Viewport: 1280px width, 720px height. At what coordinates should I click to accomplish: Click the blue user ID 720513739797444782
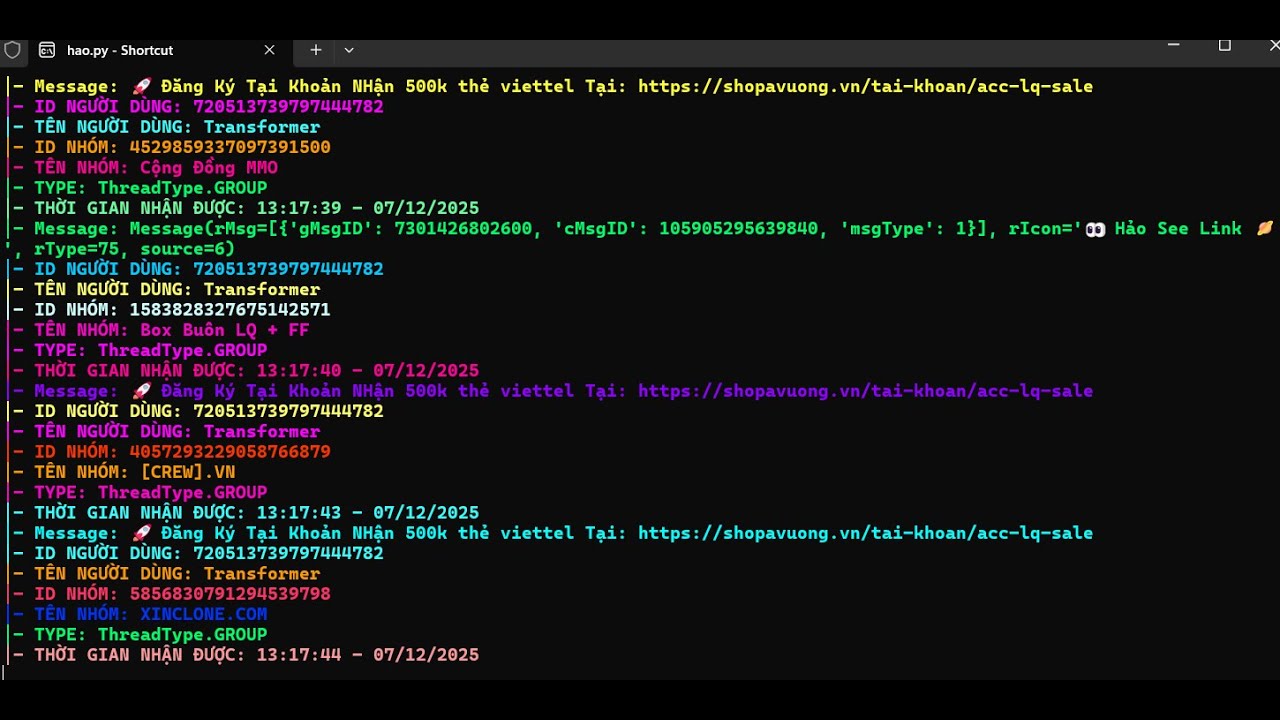tap(288, 269)
